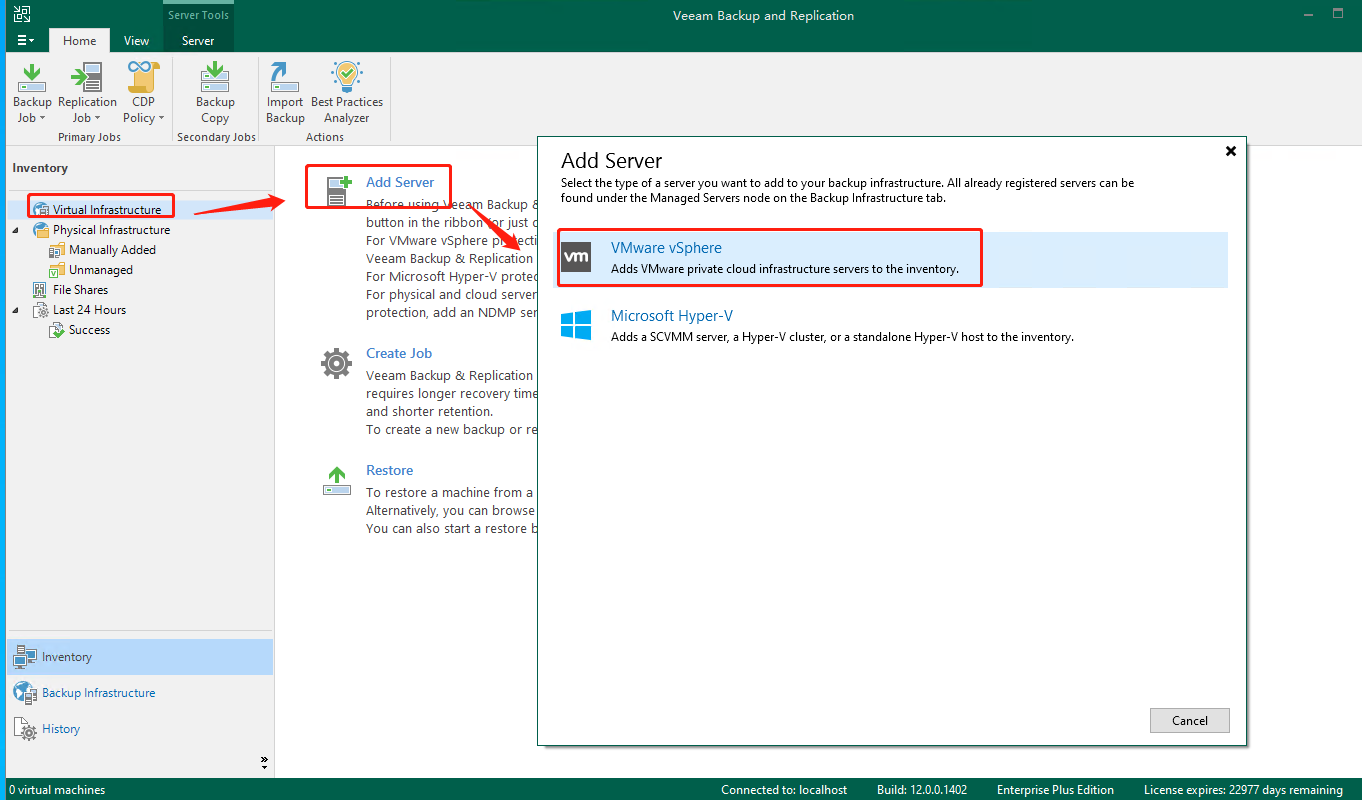Open the Replication Job dropdown arrow
The width and height of the screenshot is (1362, 800).
tap(98, 118)
